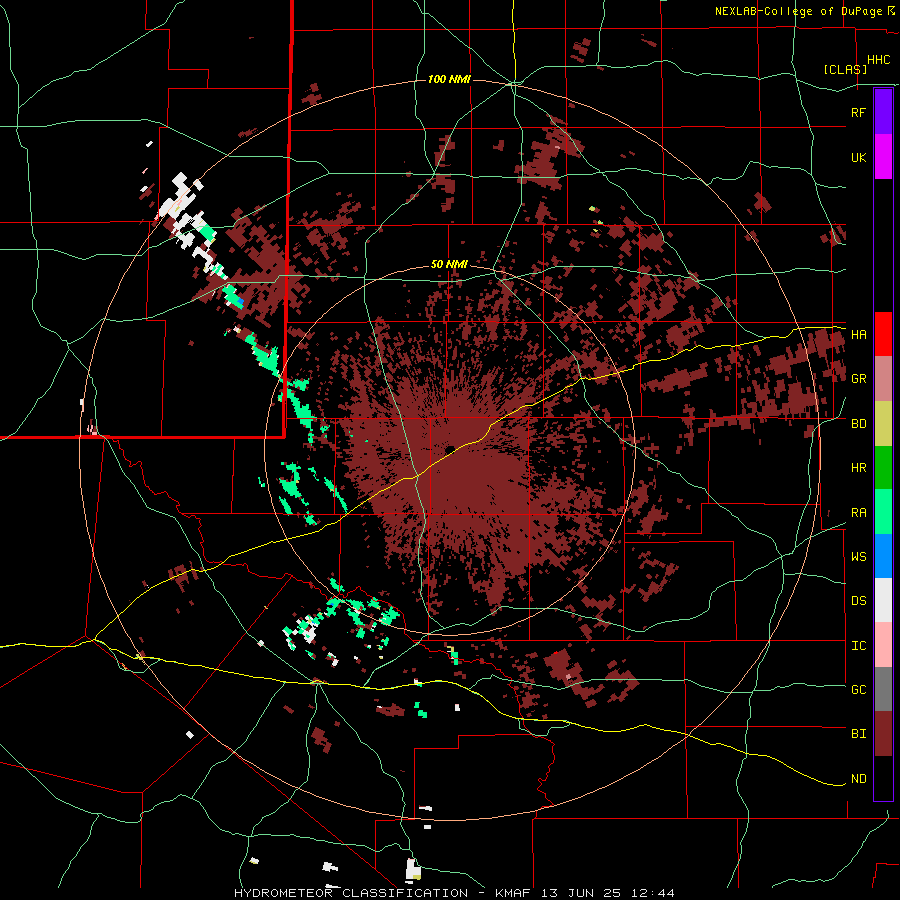Pick the dark green HR legend swatch
The height and width of the screenshot is (900, 900).
coord(883,468)
